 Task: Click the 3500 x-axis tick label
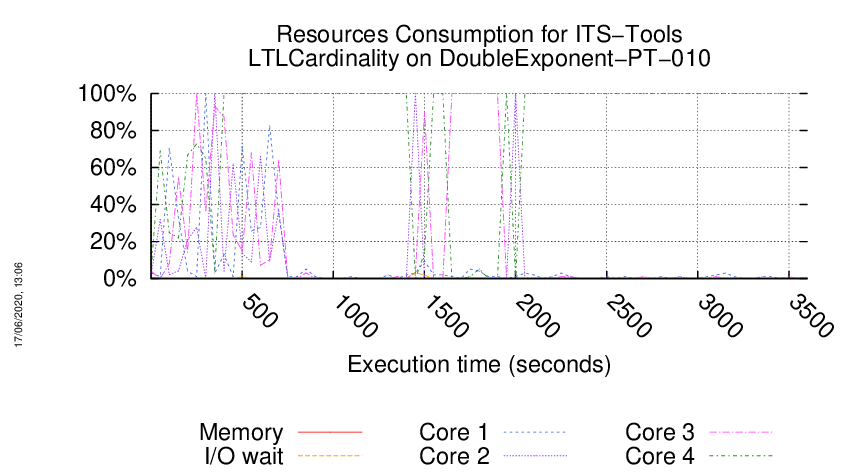pos(811,316)
